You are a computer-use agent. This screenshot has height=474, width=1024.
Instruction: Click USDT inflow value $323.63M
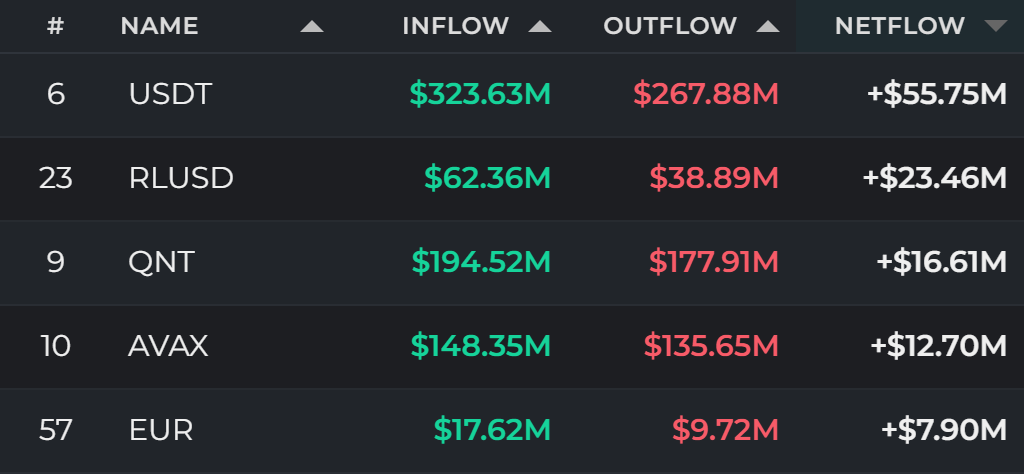(480, 95)
